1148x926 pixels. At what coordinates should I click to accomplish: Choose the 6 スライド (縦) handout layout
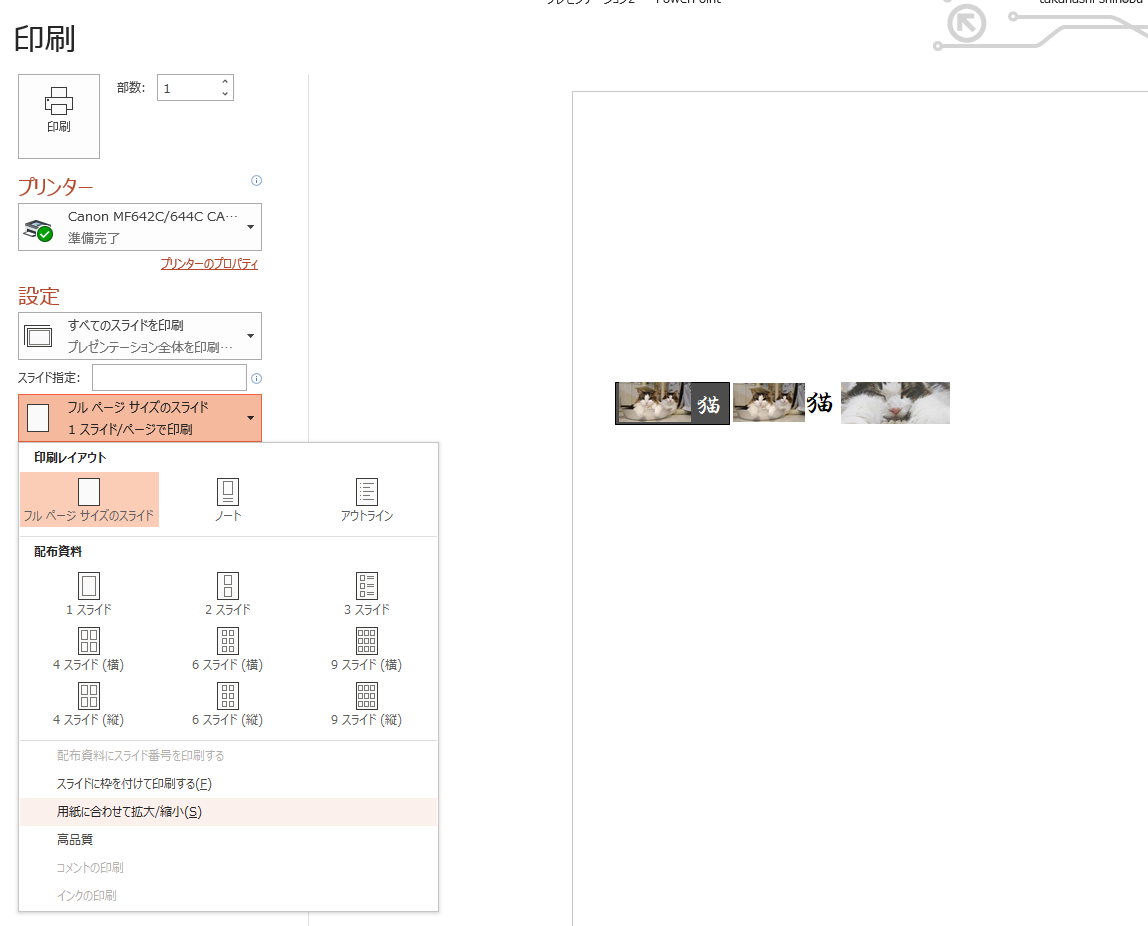[x=228, y=704]
